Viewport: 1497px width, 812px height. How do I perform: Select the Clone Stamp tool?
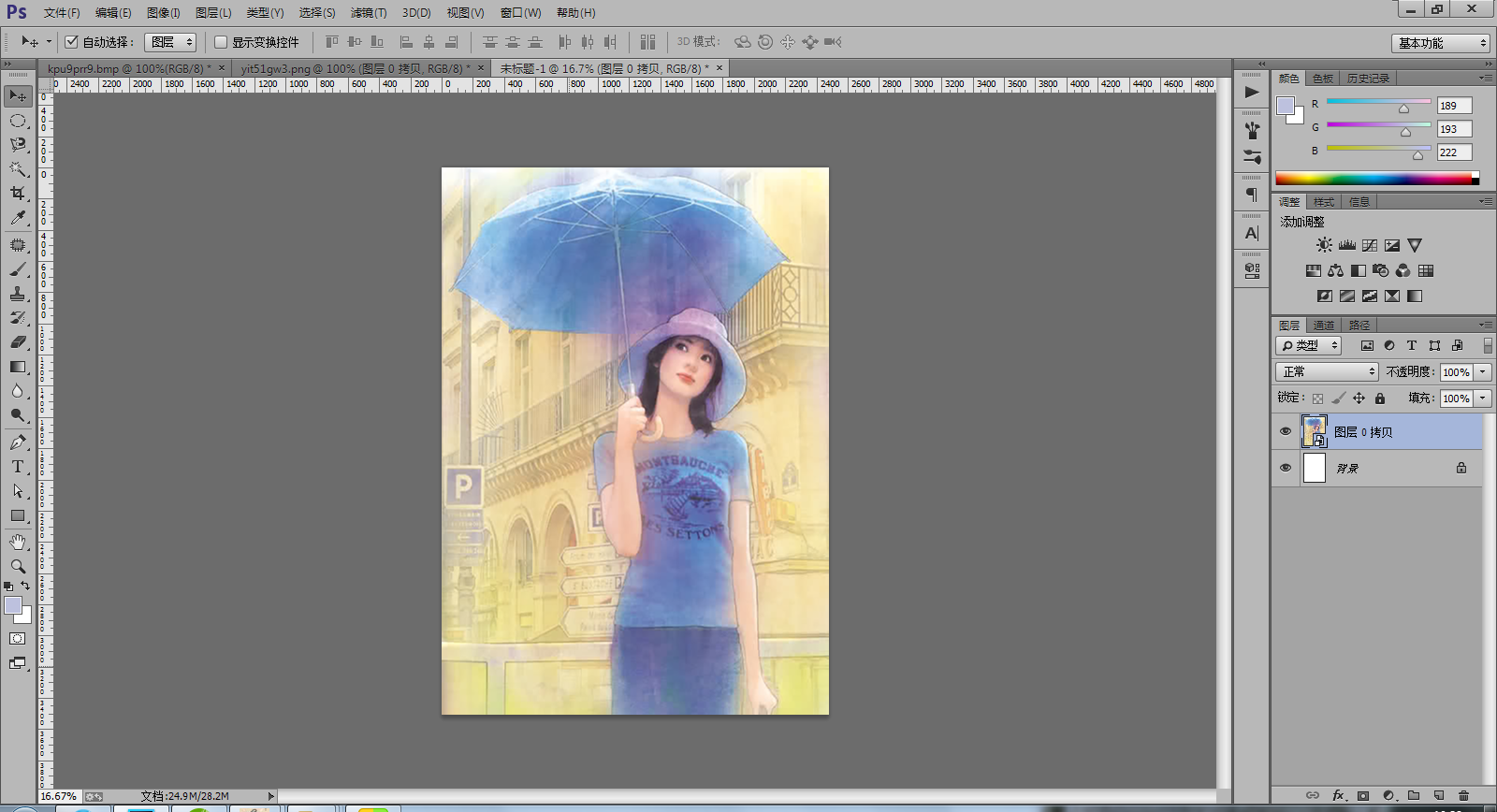point(18,294)
